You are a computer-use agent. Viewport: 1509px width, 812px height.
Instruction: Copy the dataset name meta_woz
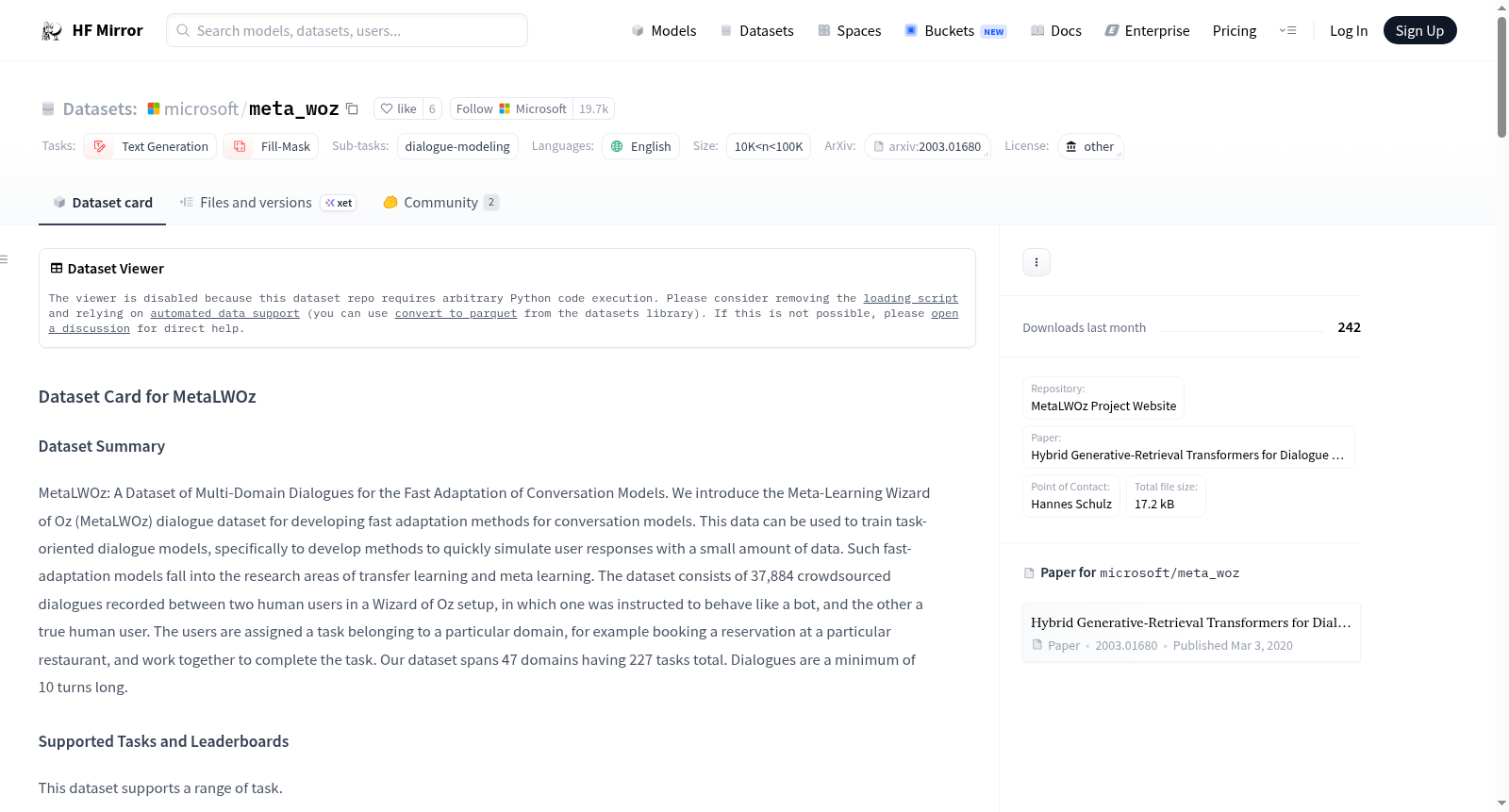(x=352, y=108)
